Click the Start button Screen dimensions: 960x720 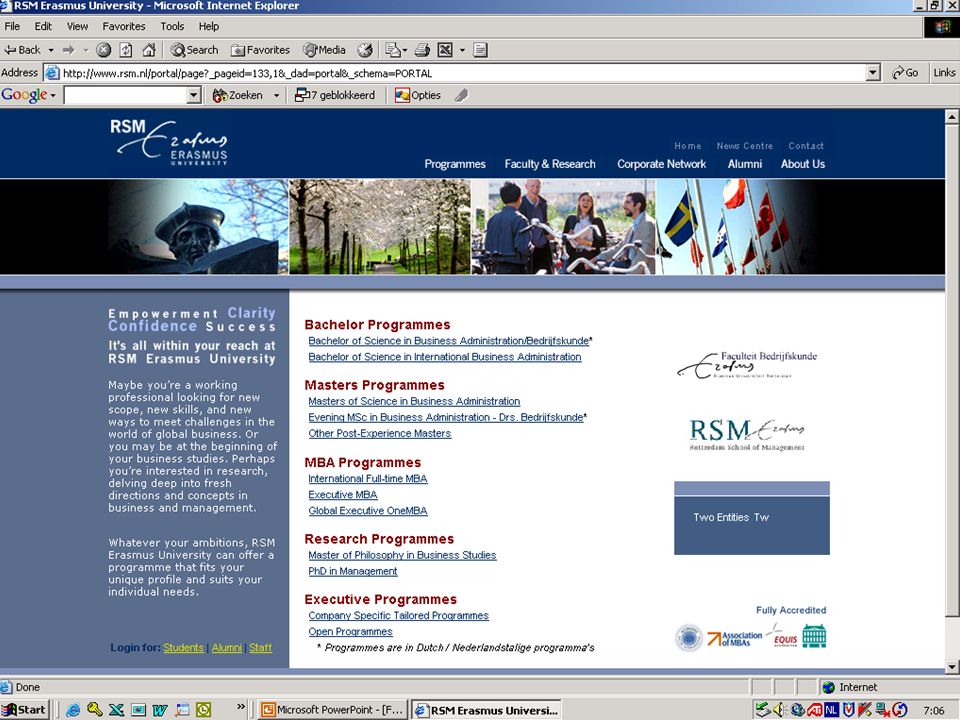[x=24, y=710]
